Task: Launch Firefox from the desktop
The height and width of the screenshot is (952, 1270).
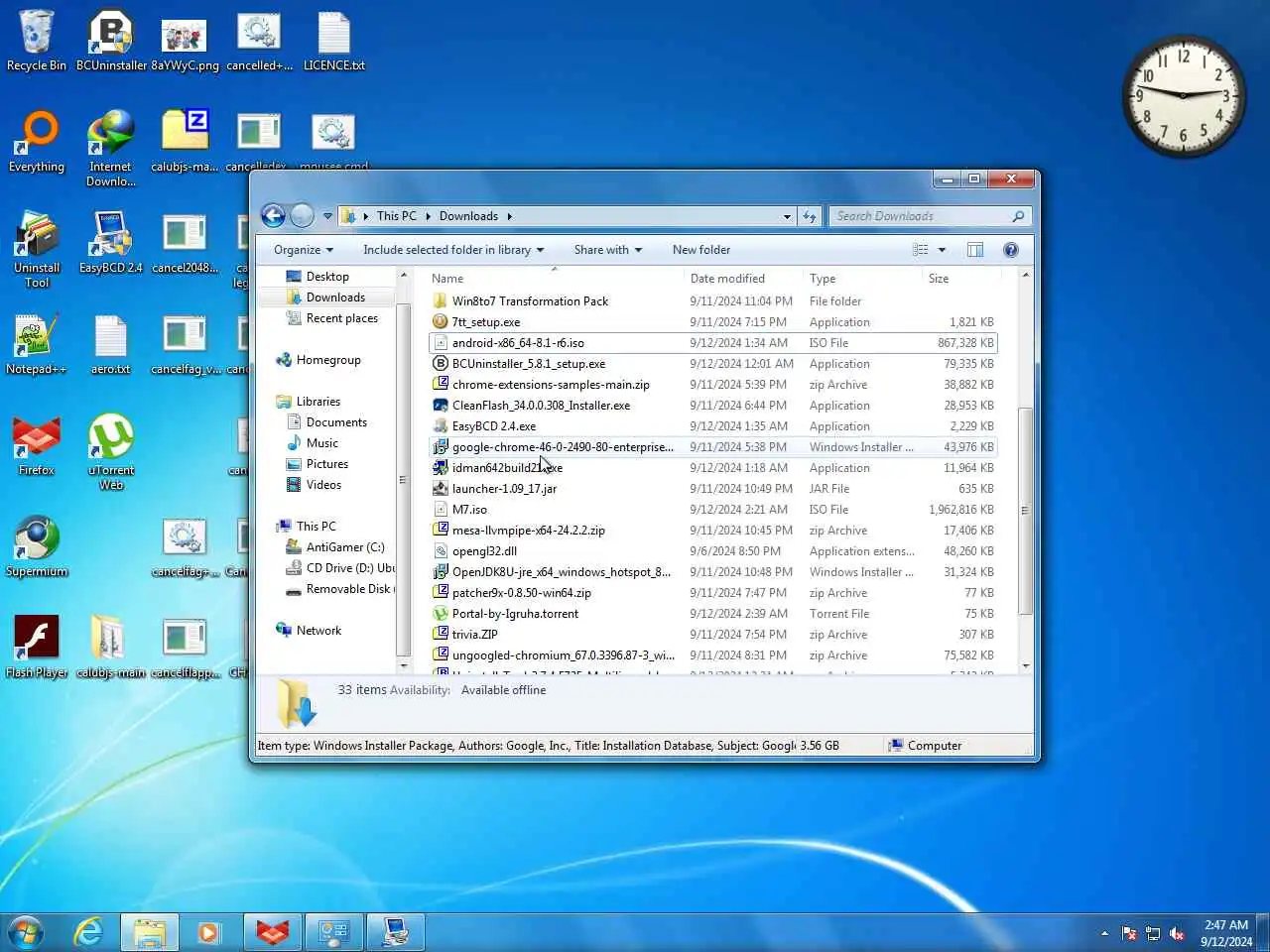Action: click(x=37, y=445)
